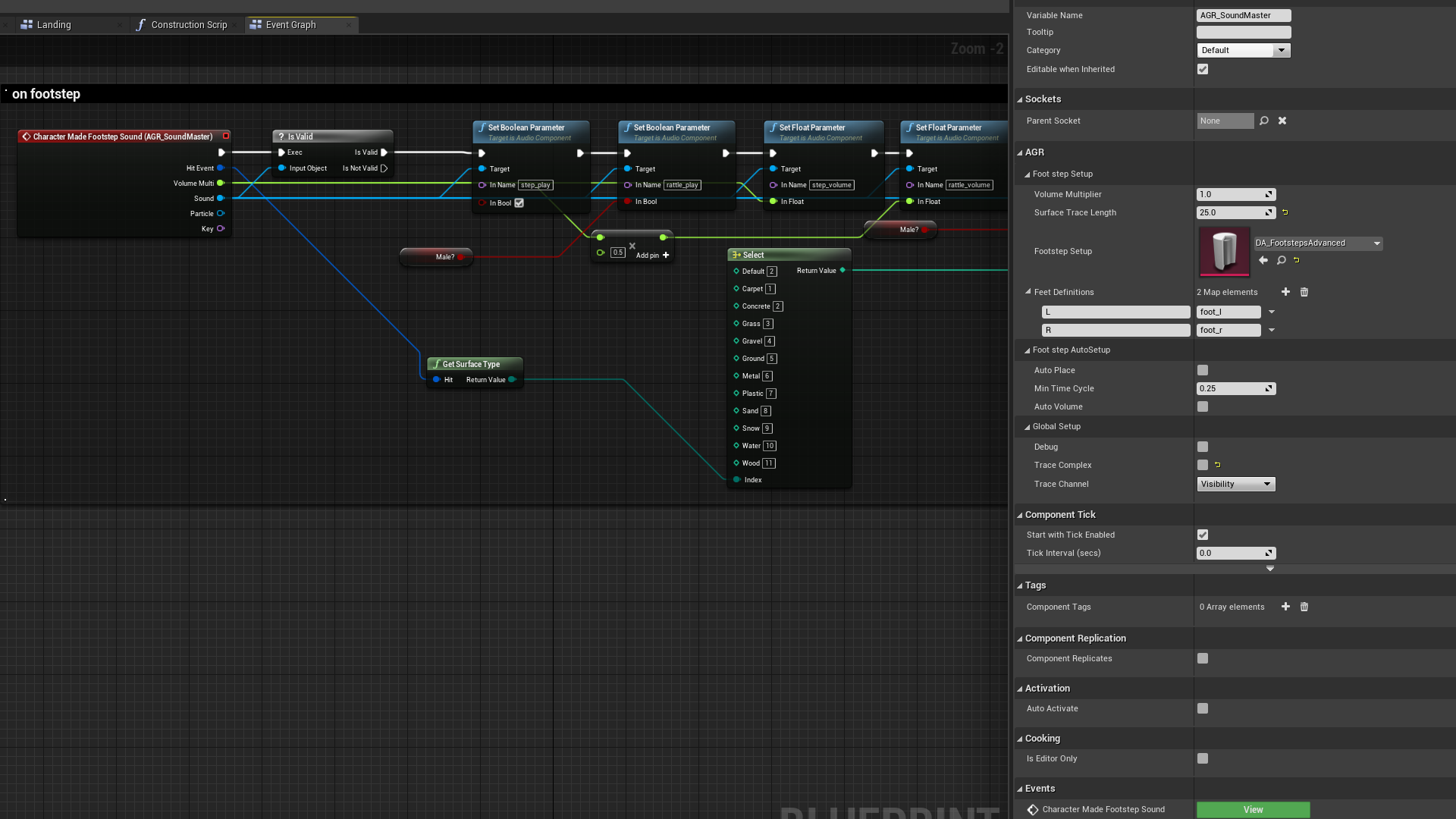
Task: Clear the Parent Socket with X icon
Action: coord(1282,121)
